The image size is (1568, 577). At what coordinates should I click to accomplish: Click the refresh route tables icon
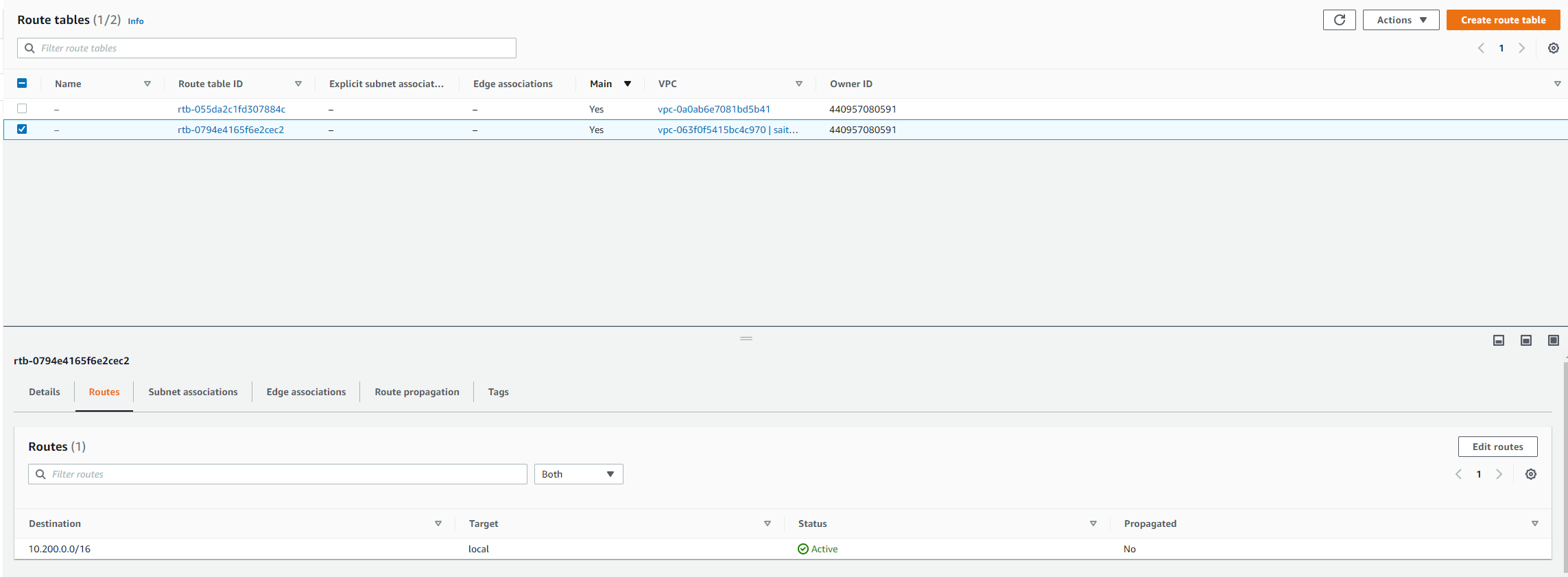coord(1339,20)
